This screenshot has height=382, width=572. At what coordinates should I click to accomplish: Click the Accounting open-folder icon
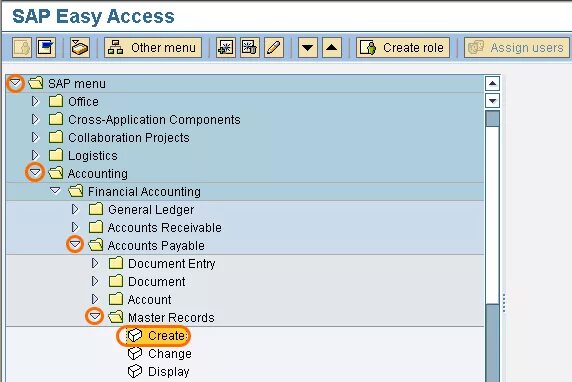point(56,173)
